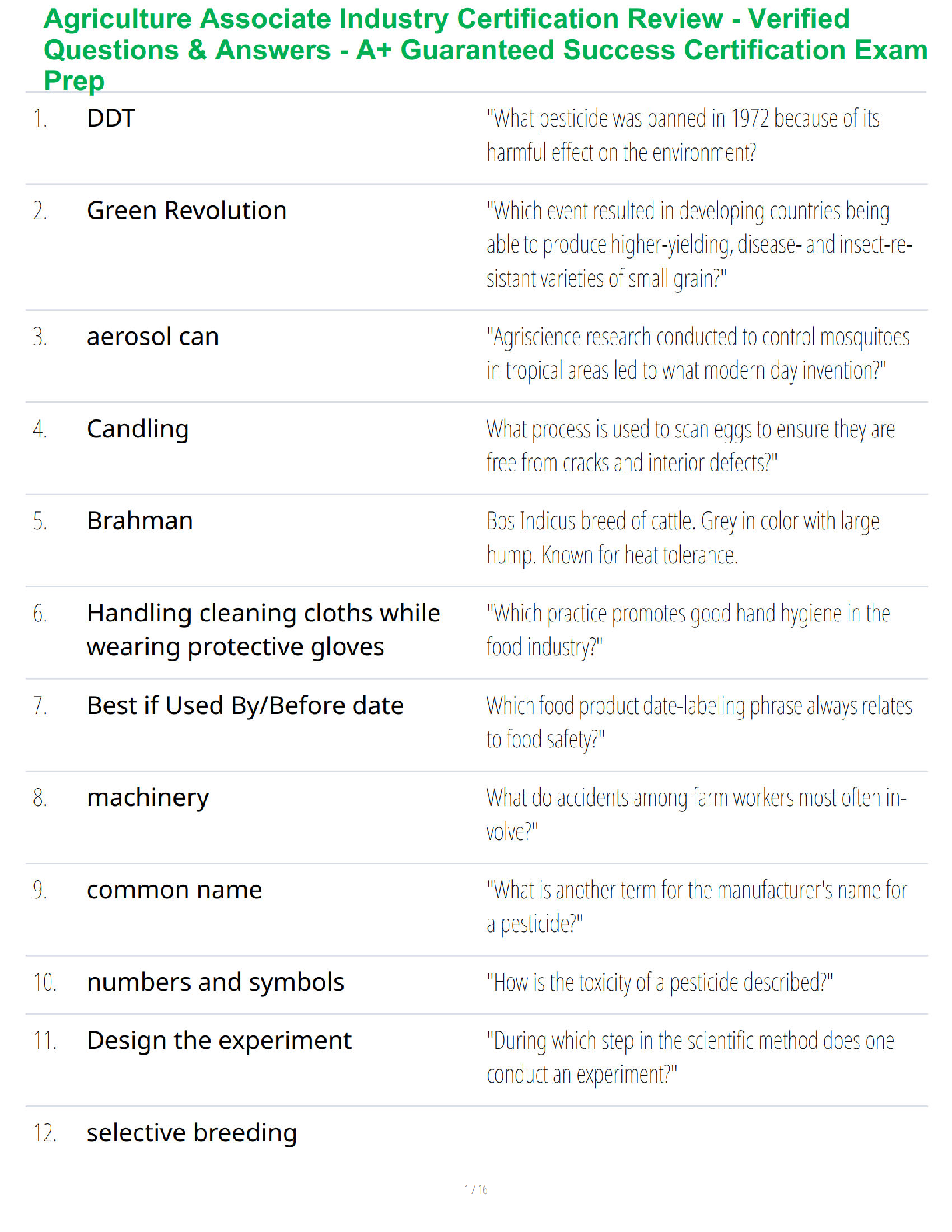Click the Handling cleaning cloths answer

pyautogui.click(x=264, y=630)
